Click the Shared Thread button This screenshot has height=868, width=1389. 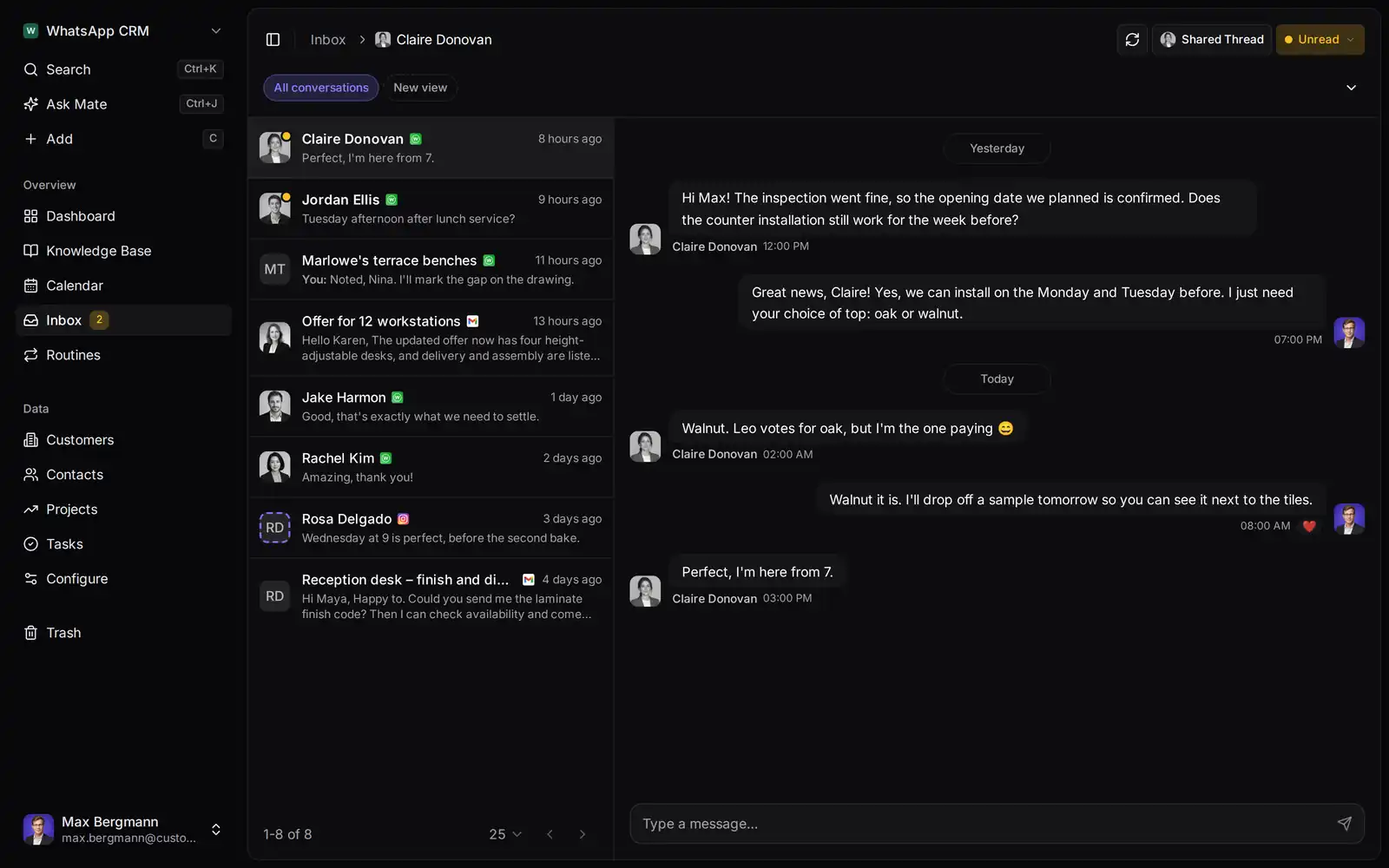click(x=1212, y=40)
